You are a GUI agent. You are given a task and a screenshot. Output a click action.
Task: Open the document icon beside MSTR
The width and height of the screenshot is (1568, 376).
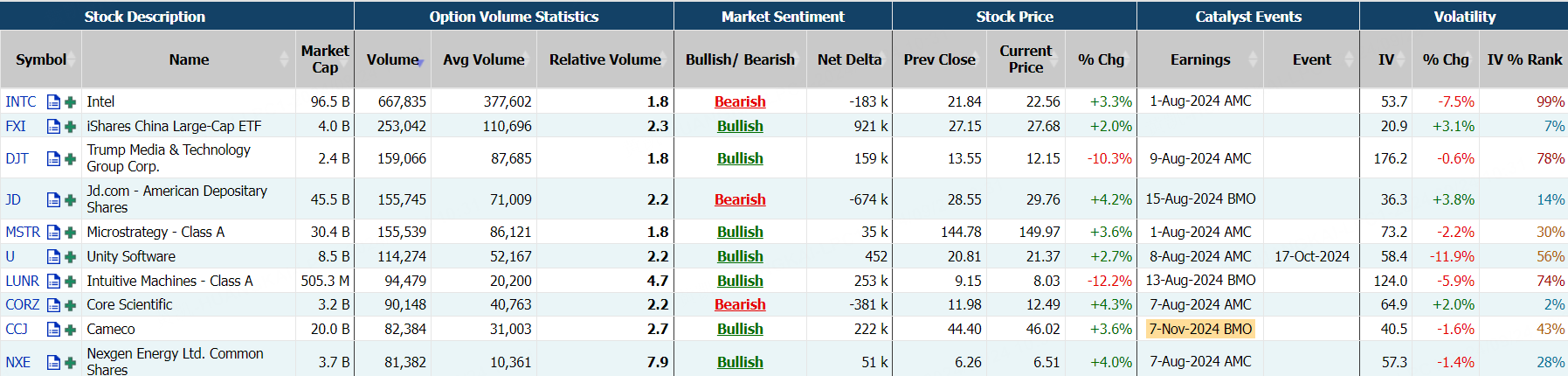53,233
